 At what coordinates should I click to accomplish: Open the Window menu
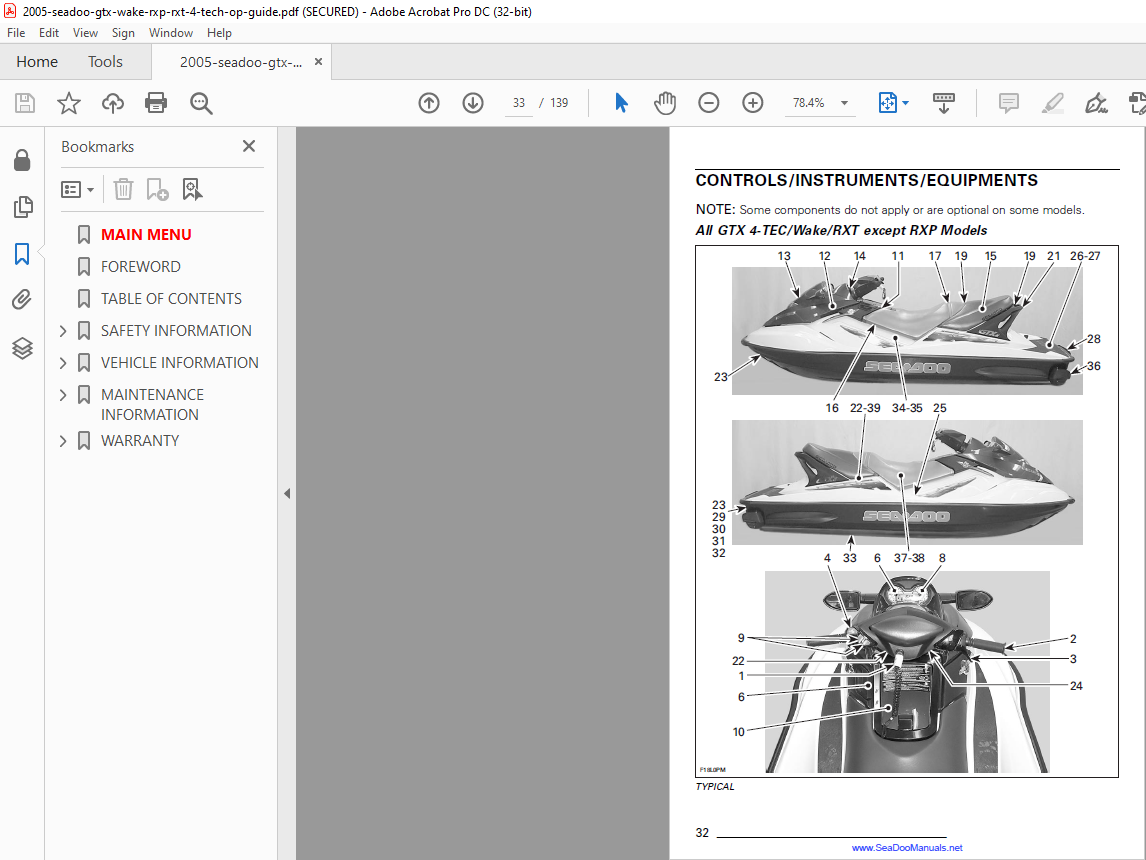click(x=171, y=33)
